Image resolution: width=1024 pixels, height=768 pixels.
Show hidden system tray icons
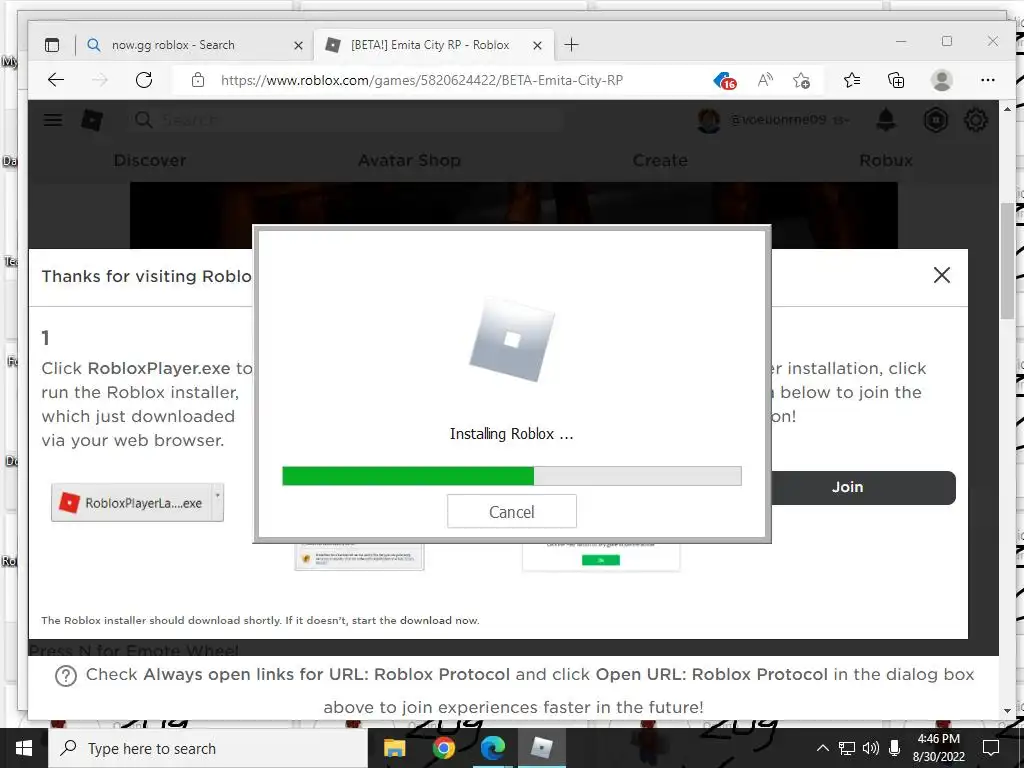pos(822,748)
